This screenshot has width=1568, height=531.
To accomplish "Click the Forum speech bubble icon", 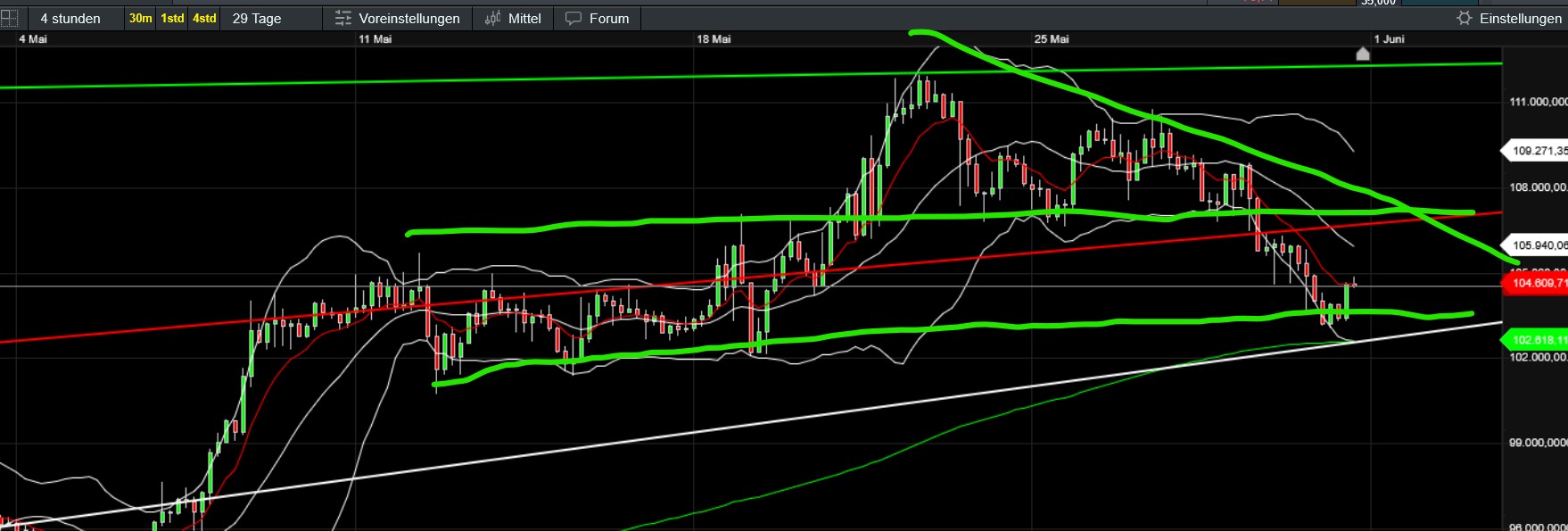I will click(574, 18).
